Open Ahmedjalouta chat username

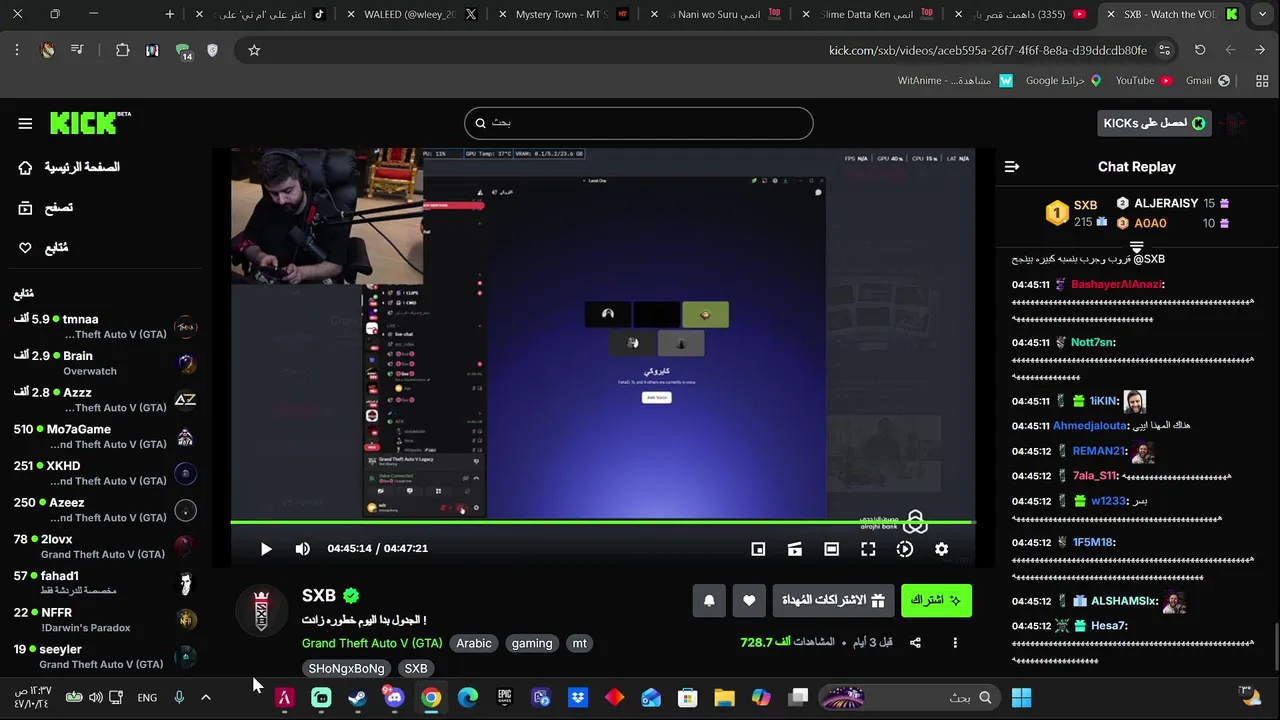1090,425
